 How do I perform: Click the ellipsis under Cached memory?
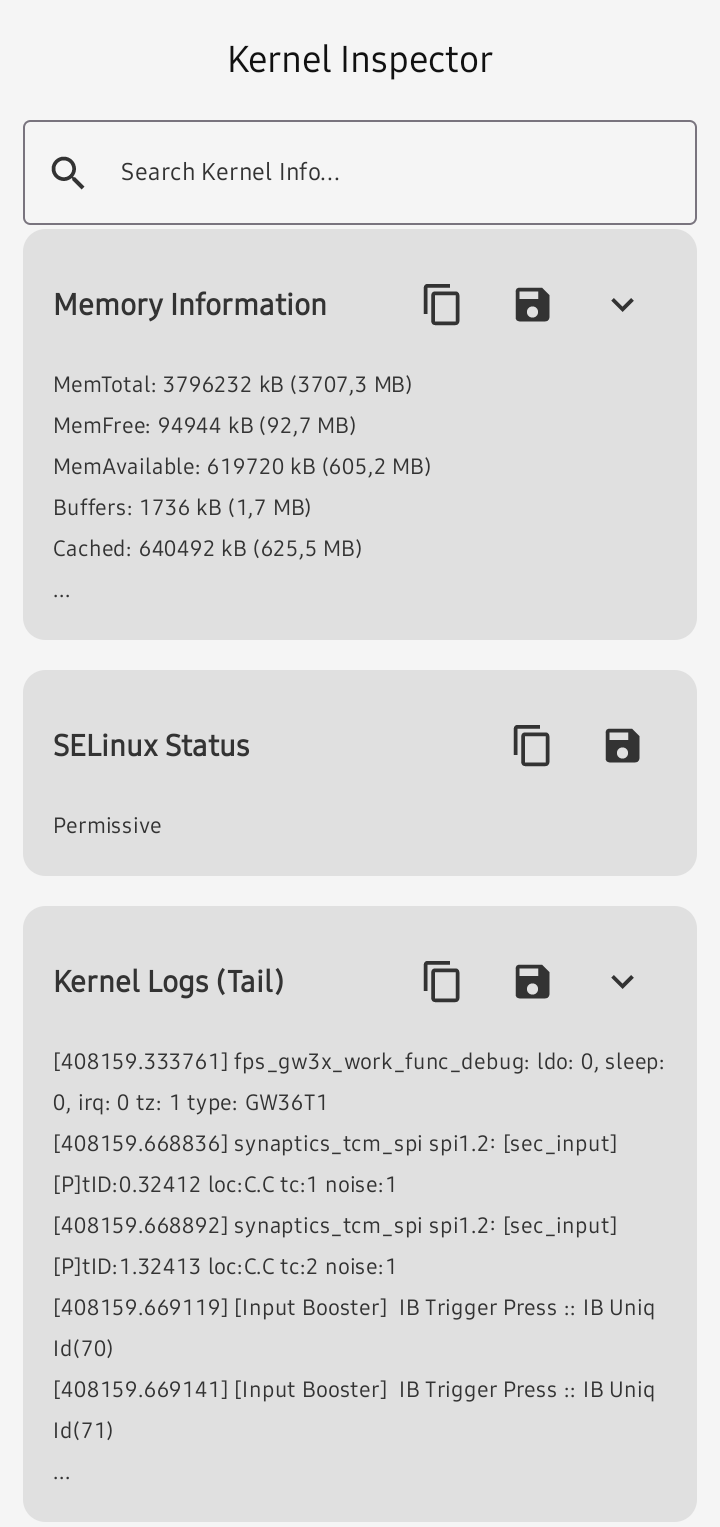coord(62,592)
